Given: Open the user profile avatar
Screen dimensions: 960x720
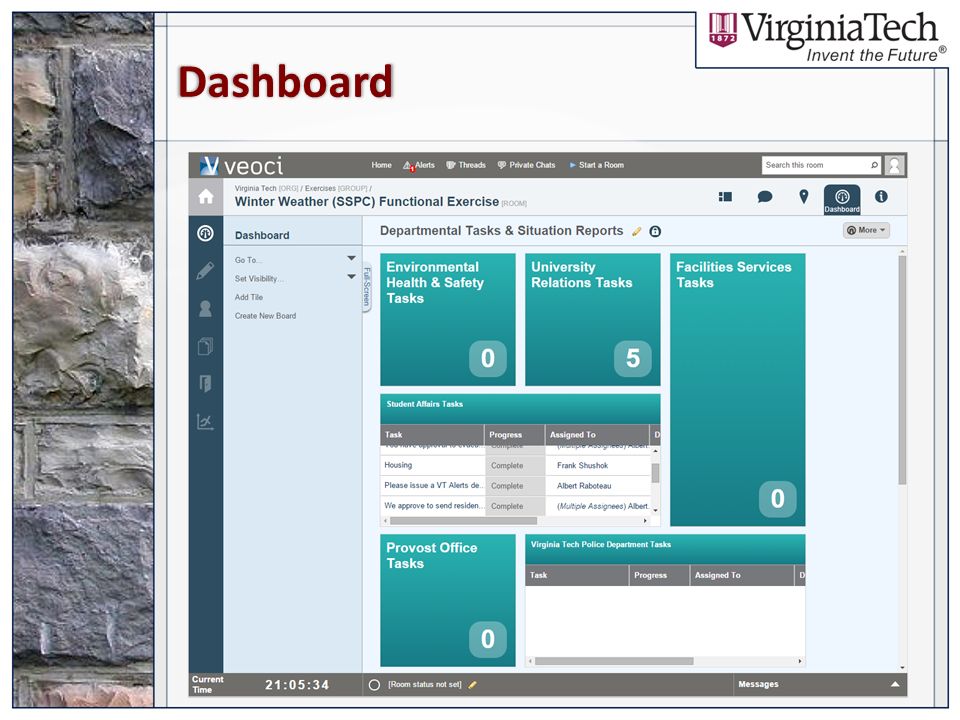Looking at the screenshot, I should click(x=894, y=165).
